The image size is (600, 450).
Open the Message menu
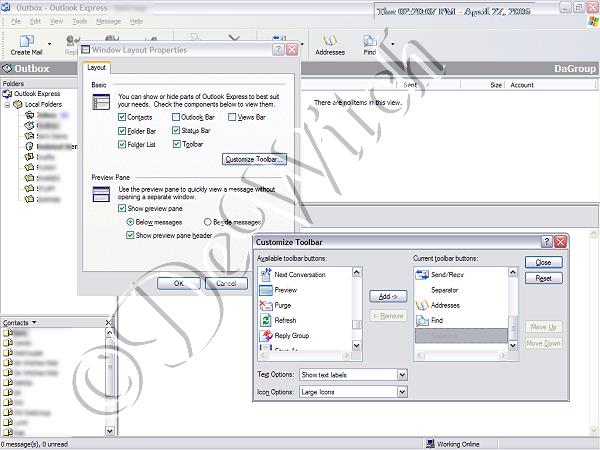[108, 20]
